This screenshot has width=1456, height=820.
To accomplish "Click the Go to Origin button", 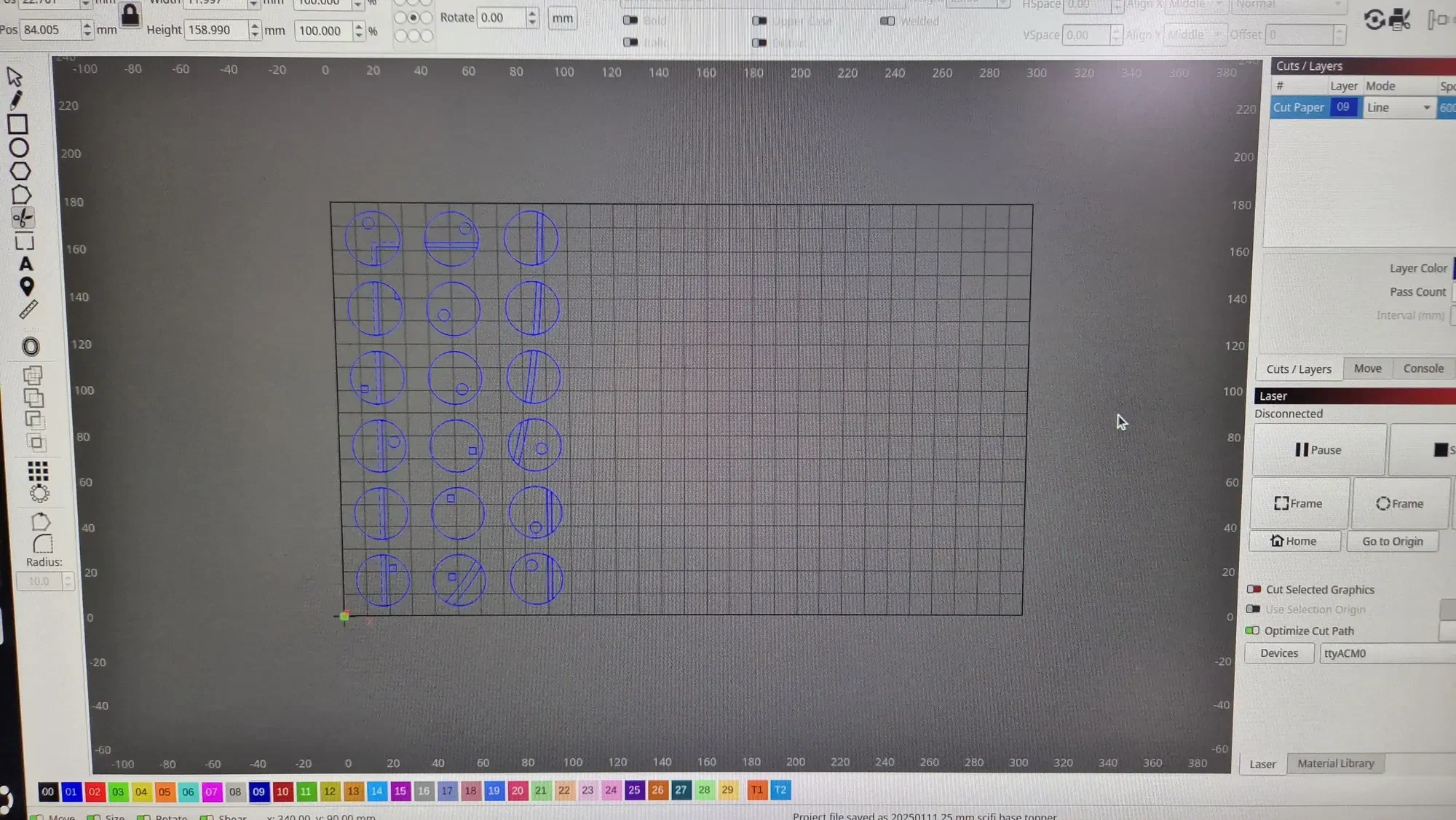I will (x=1392, y=541).
